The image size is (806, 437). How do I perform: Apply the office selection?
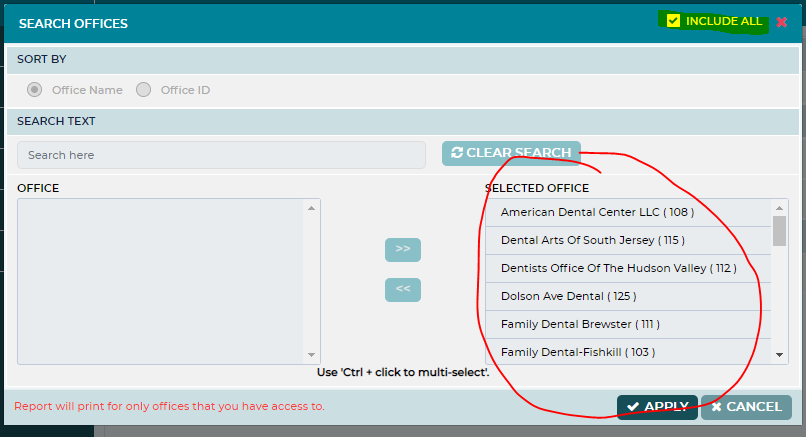(x=657, y=407)
